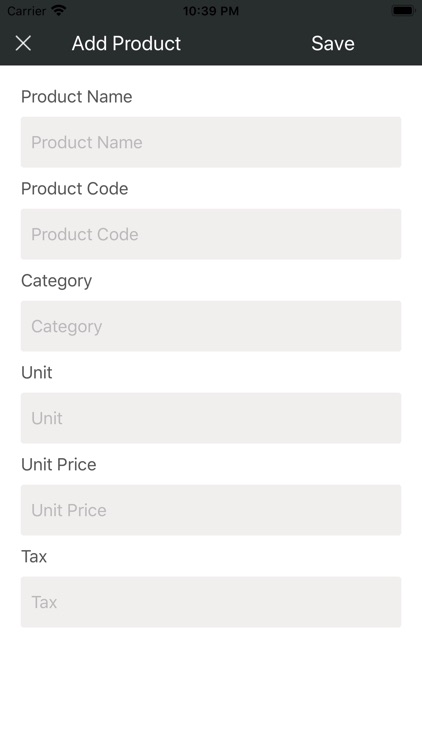This screenshot has width=422, height=750.
Task: Tap the Product Name heading label
Action: click(77, 97)
